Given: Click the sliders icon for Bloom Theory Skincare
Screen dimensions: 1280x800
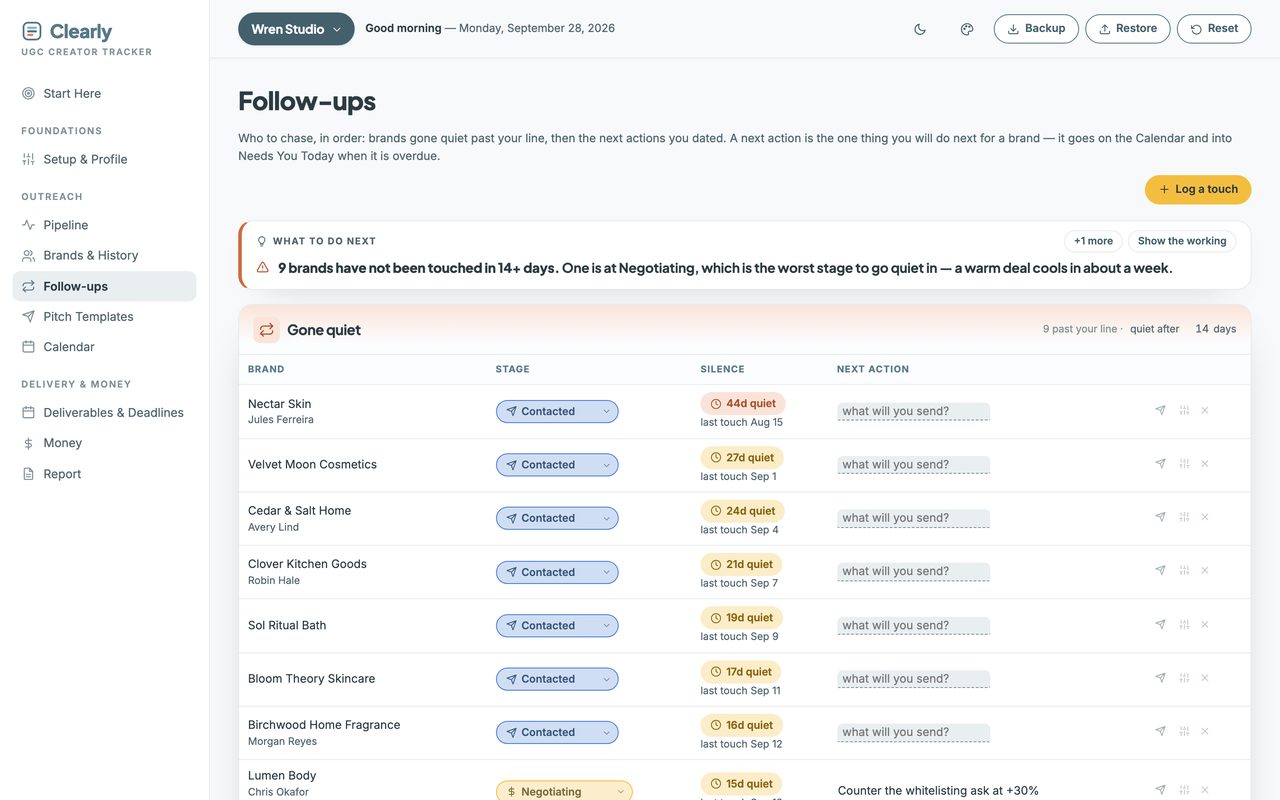Looking at the screenshot, I should pos(1184,677).
